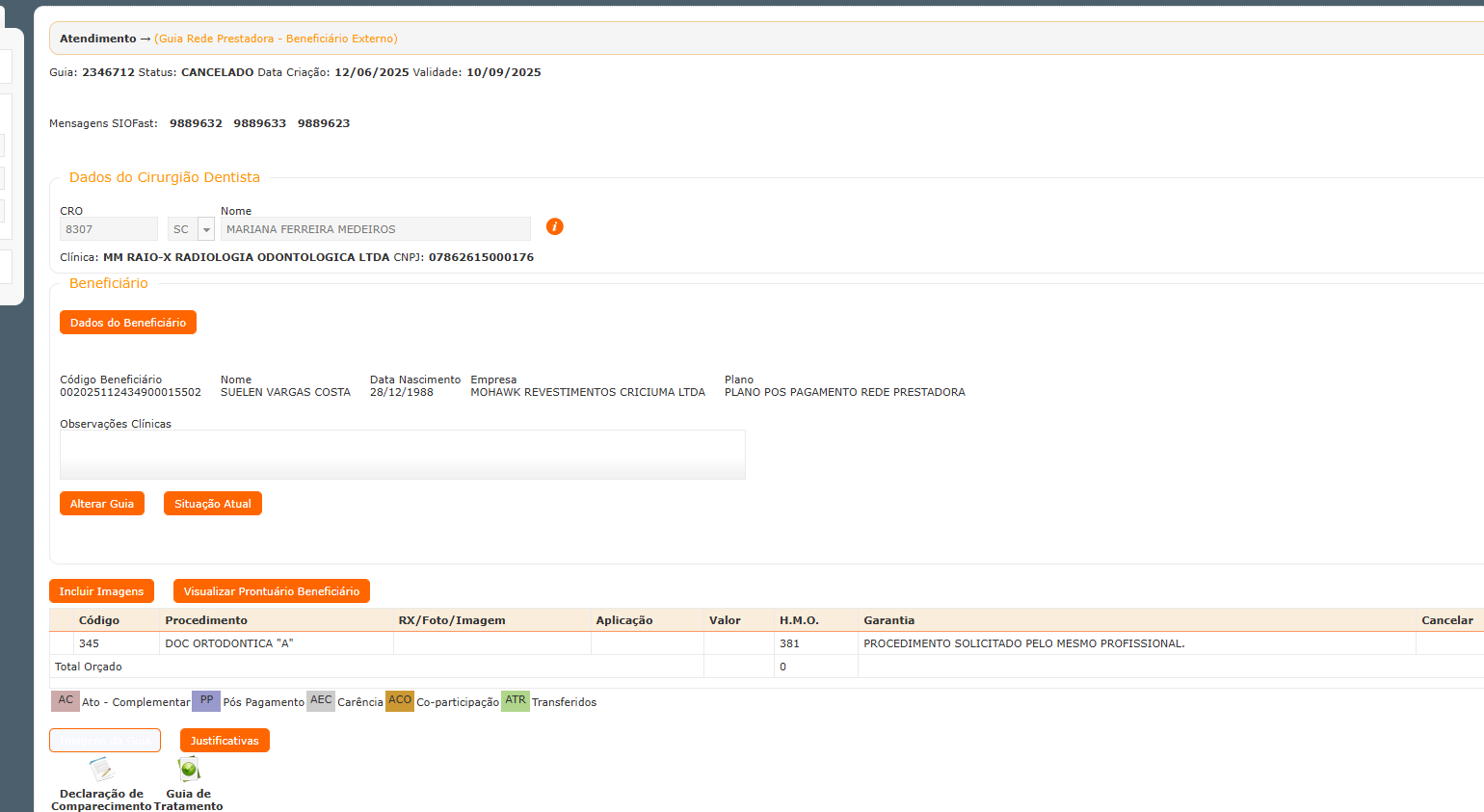Open the Justificativas button

pos(225,741)
